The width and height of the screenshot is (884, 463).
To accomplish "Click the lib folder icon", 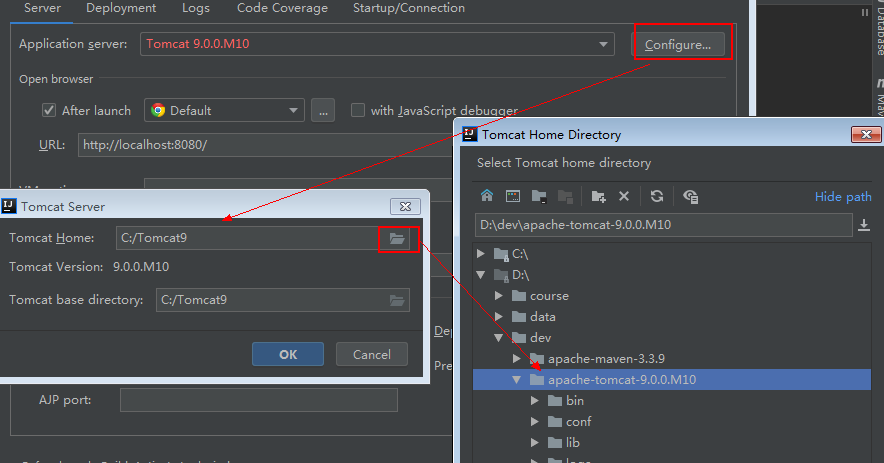I will coord(555,442).
